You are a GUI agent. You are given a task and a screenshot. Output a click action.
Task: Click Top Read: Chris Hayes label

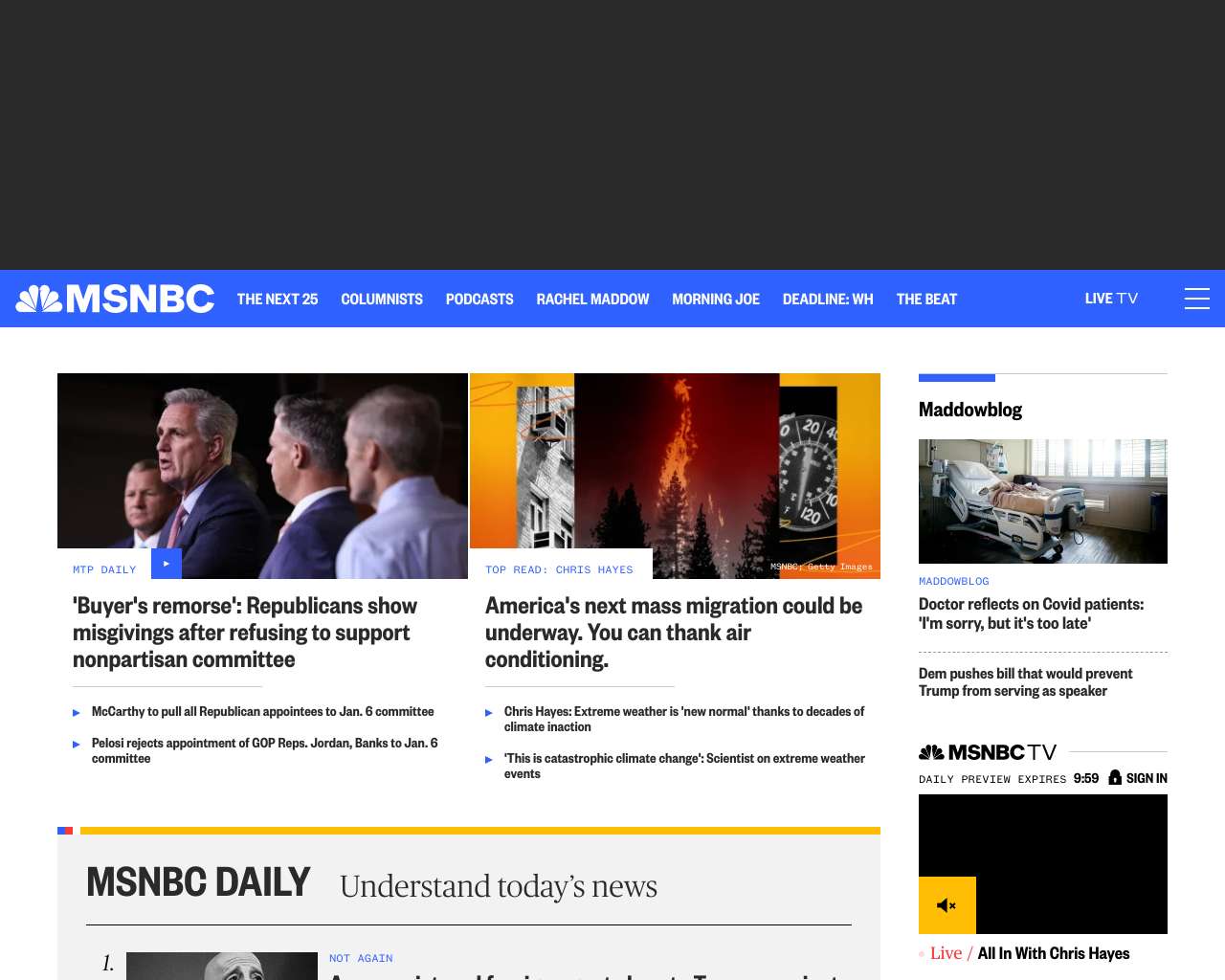pyautogui.click(x=559, y=569)
